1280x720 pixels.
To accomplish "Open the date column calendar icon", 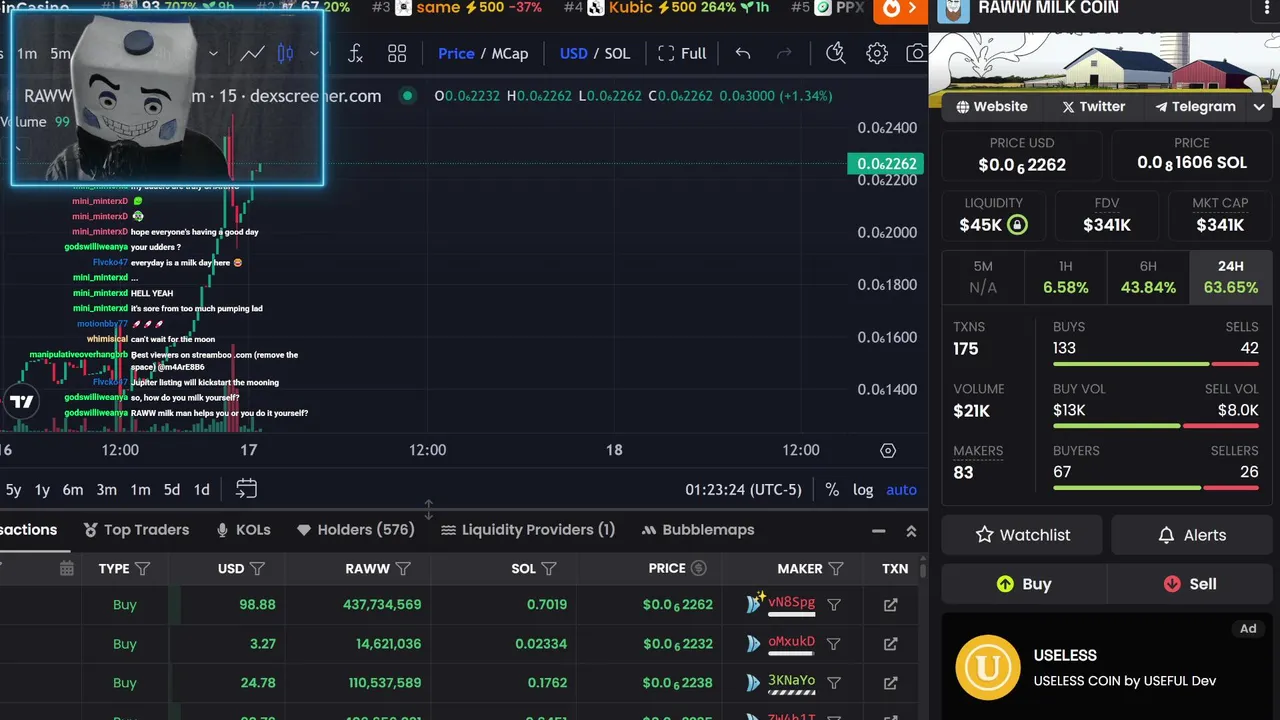I will click(x=67, y=569).
